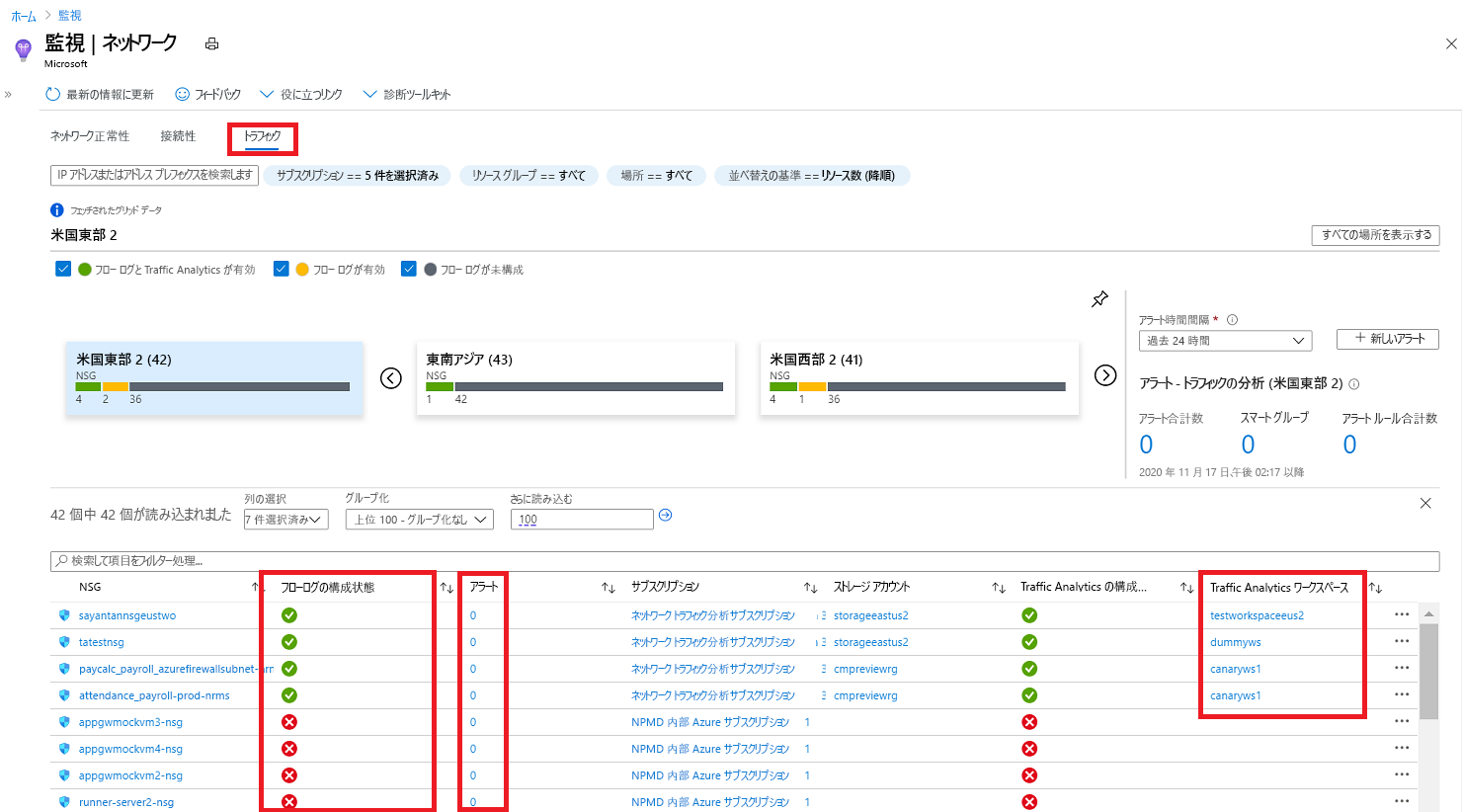Image resolution: width=1462 pixels, height=812 pixels.
Task: Open リソースグループ filter pill
Action: coord(528,176)
